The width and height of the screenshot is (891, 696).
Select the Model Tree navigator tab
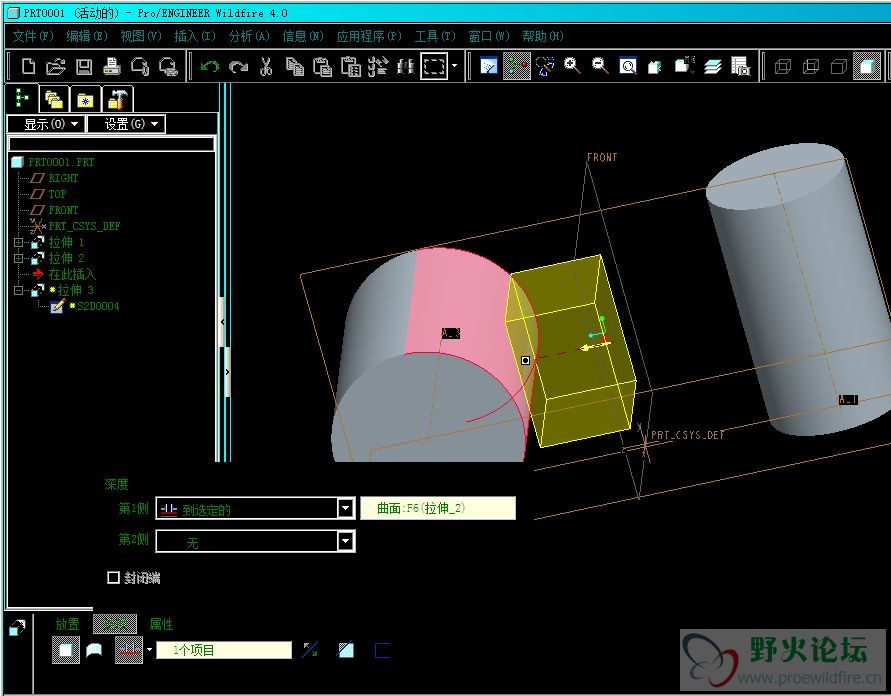point(22,98)
